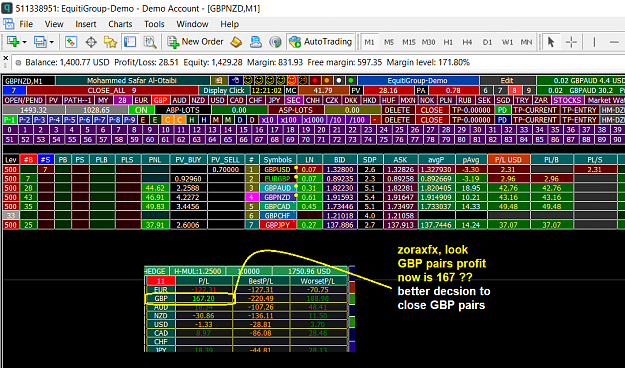Switch to the D1 timeframe
The image size is (625, 368).
(487, 42)
